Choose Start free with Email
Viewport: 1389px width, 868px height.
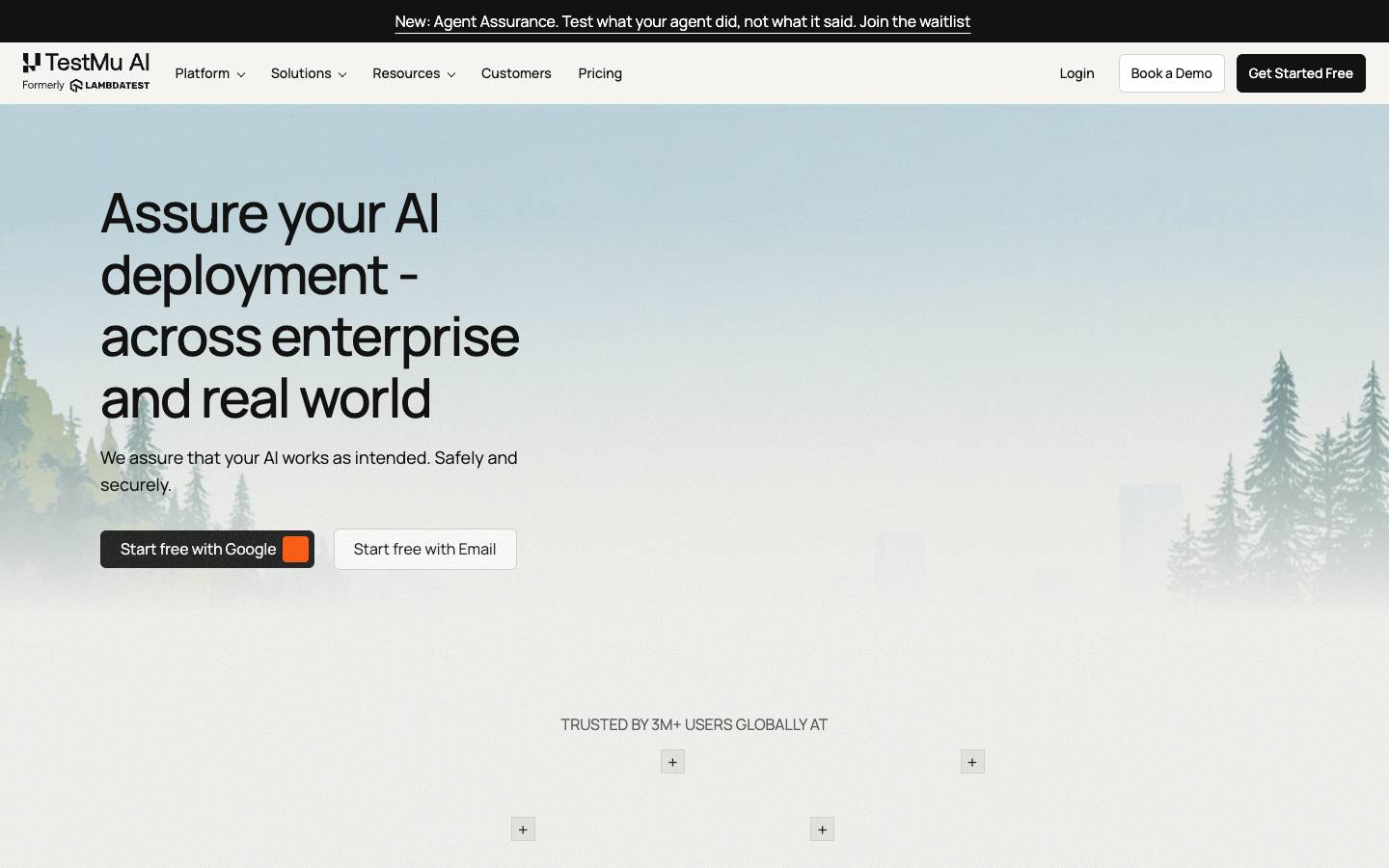pyautogui.click(x=424, y=549)
